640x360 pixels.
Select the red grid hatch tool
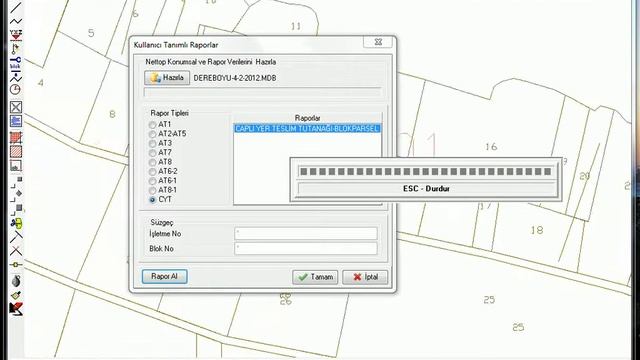point(16,138)
